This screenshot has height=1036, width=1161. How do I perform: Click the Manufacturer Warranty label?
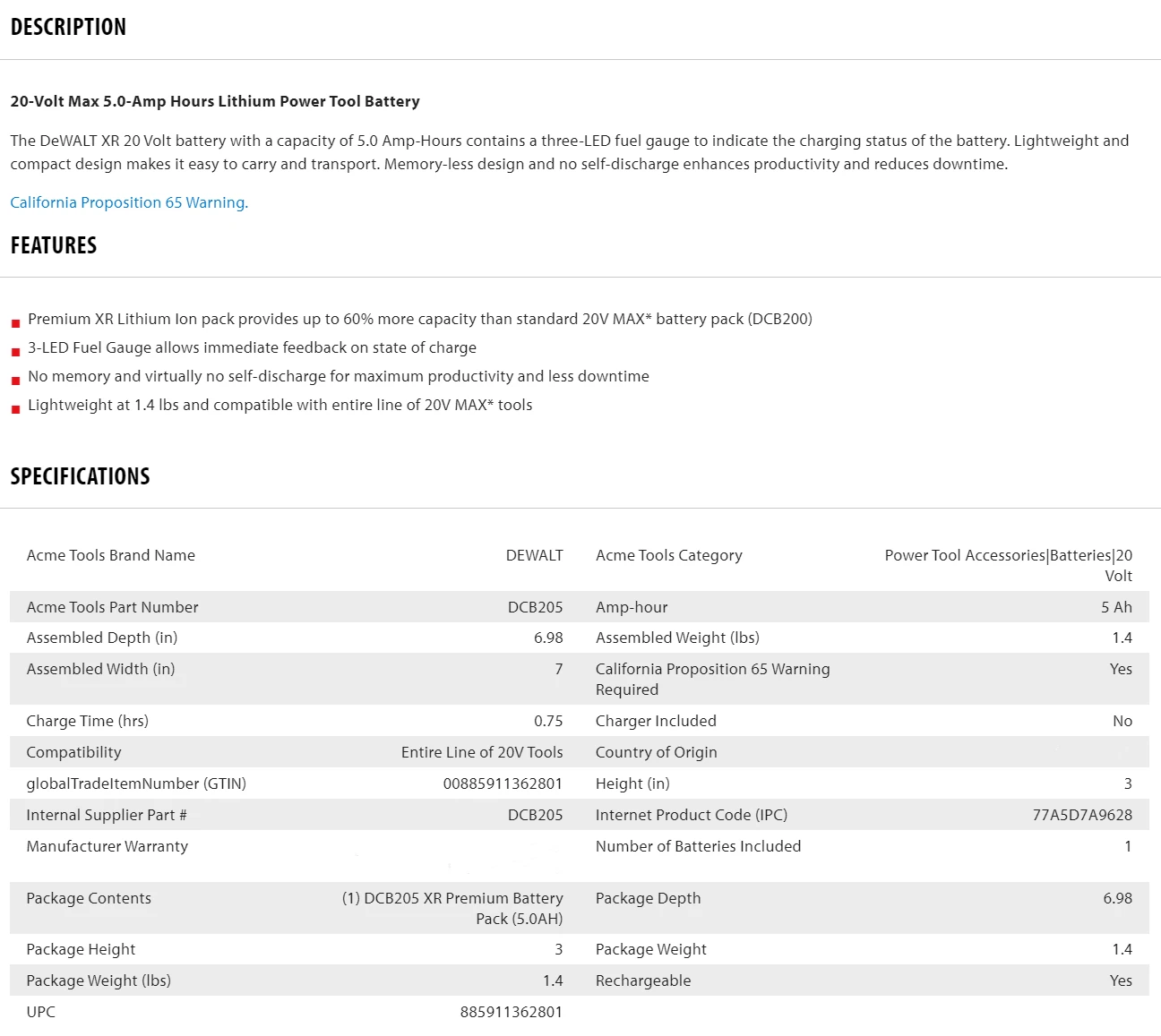[x=107, y=846]
